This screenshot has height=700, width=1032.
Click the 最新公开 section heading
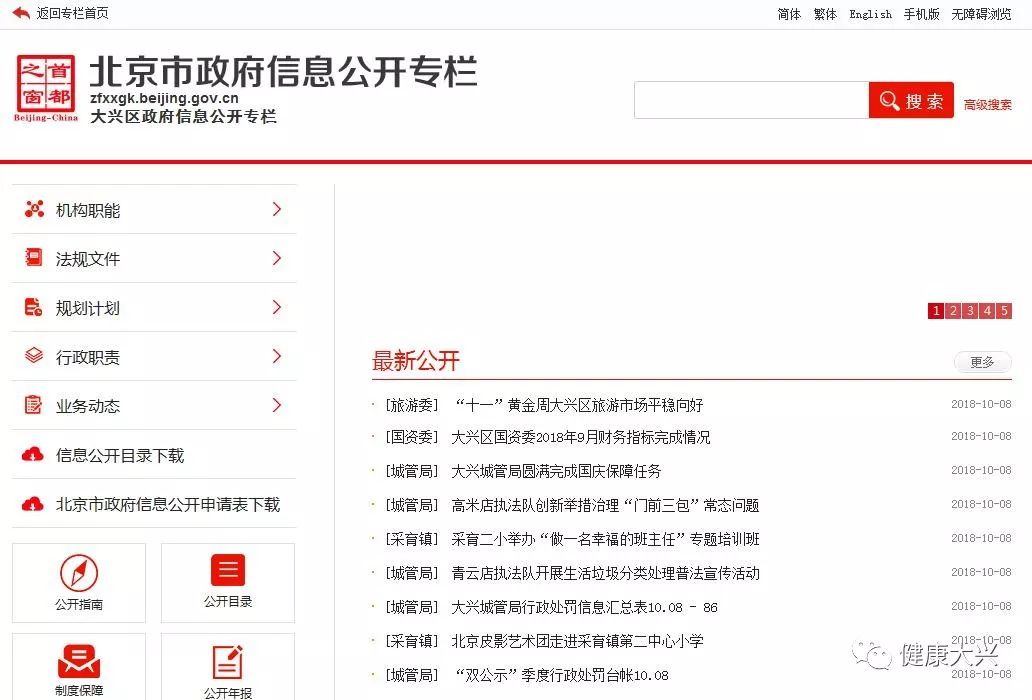tap(415, 360)
